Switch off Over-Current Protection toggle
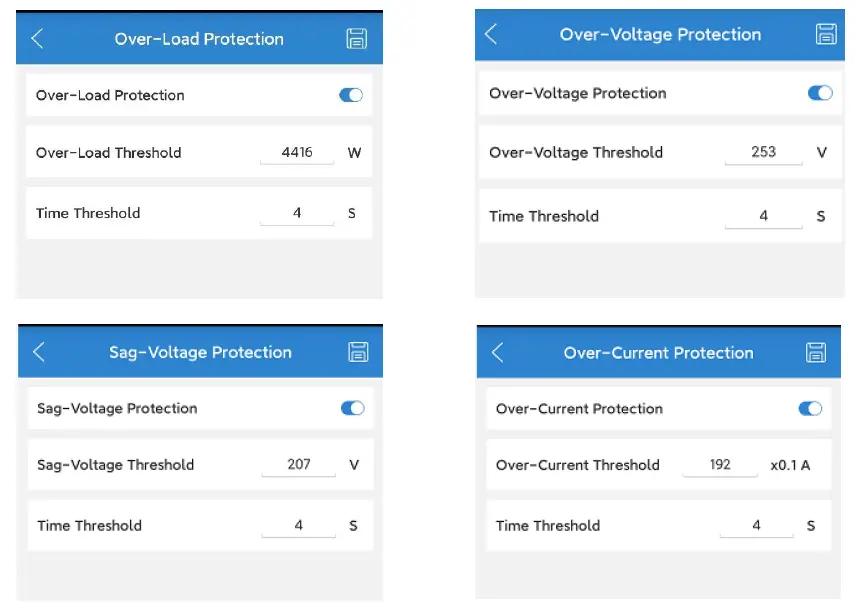The width and height of the screenshot is (857, 612). coord(810,408)
